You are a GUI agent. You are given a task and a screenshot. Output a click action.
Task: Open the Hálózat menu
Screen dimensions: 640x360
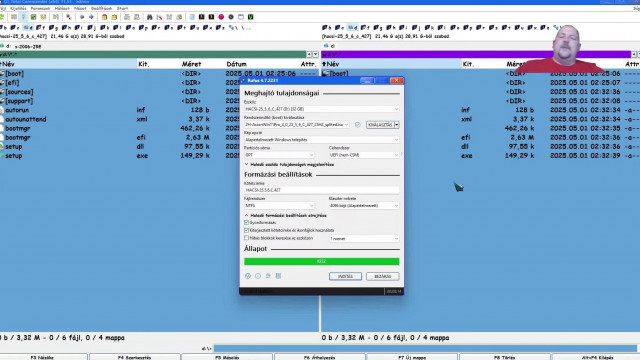click(x=62, y=8)
